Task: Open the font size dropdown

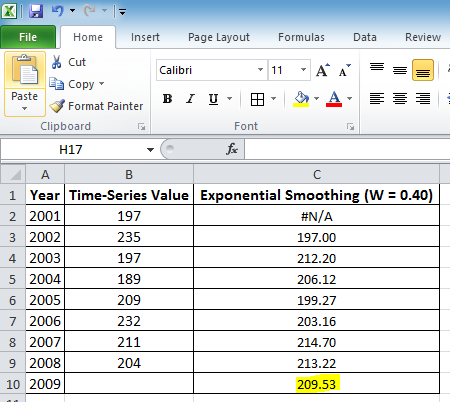Action: tap(303, 70)
